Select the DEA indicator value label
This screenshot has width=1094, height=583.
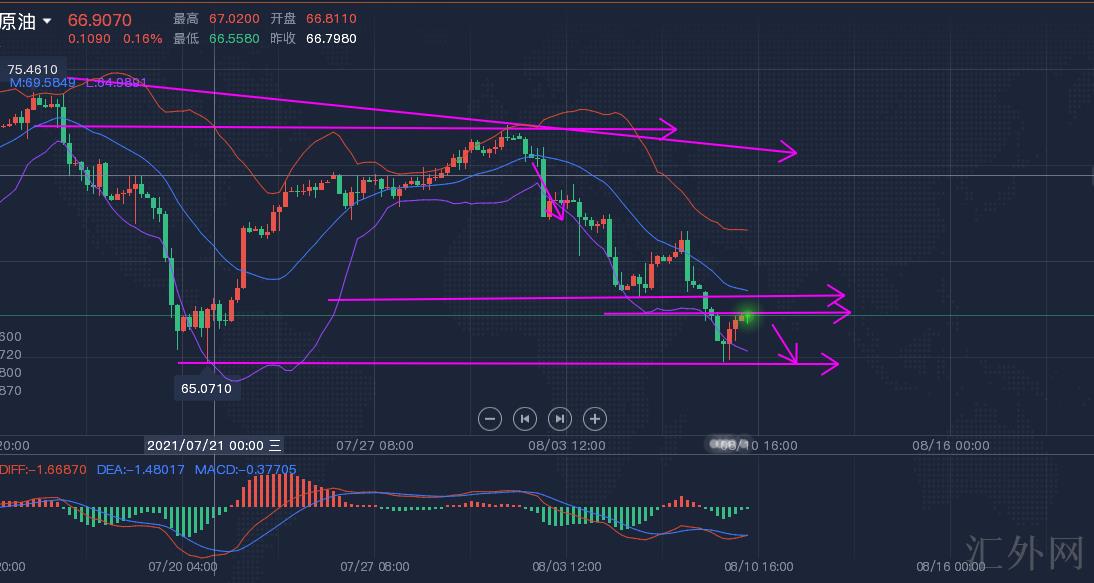140,469
